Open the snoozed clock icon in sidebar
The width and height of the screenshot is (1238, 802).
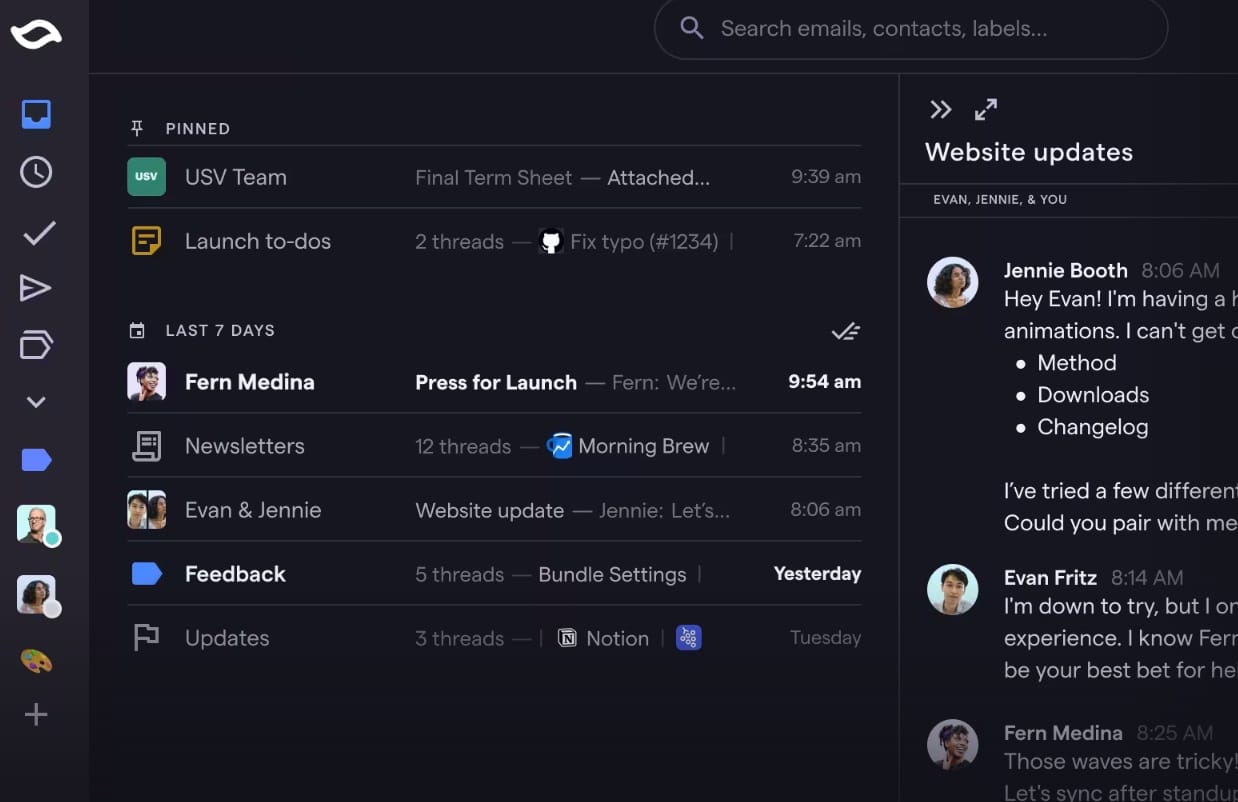pyautogui.click(x=36, y=172)
